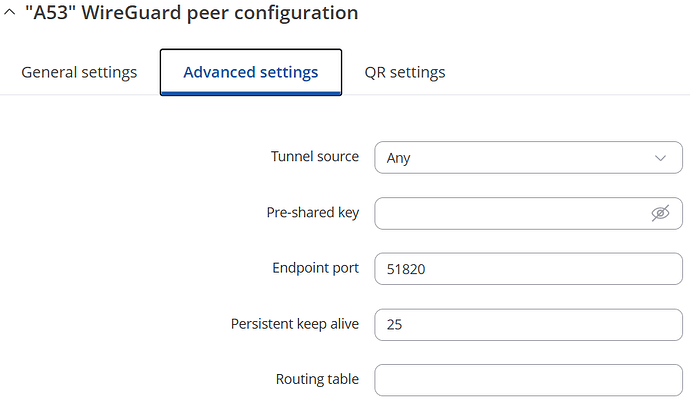Screen dimensions: 690x406
Task: Click the Routing table label
Action: tap(317, 379)
